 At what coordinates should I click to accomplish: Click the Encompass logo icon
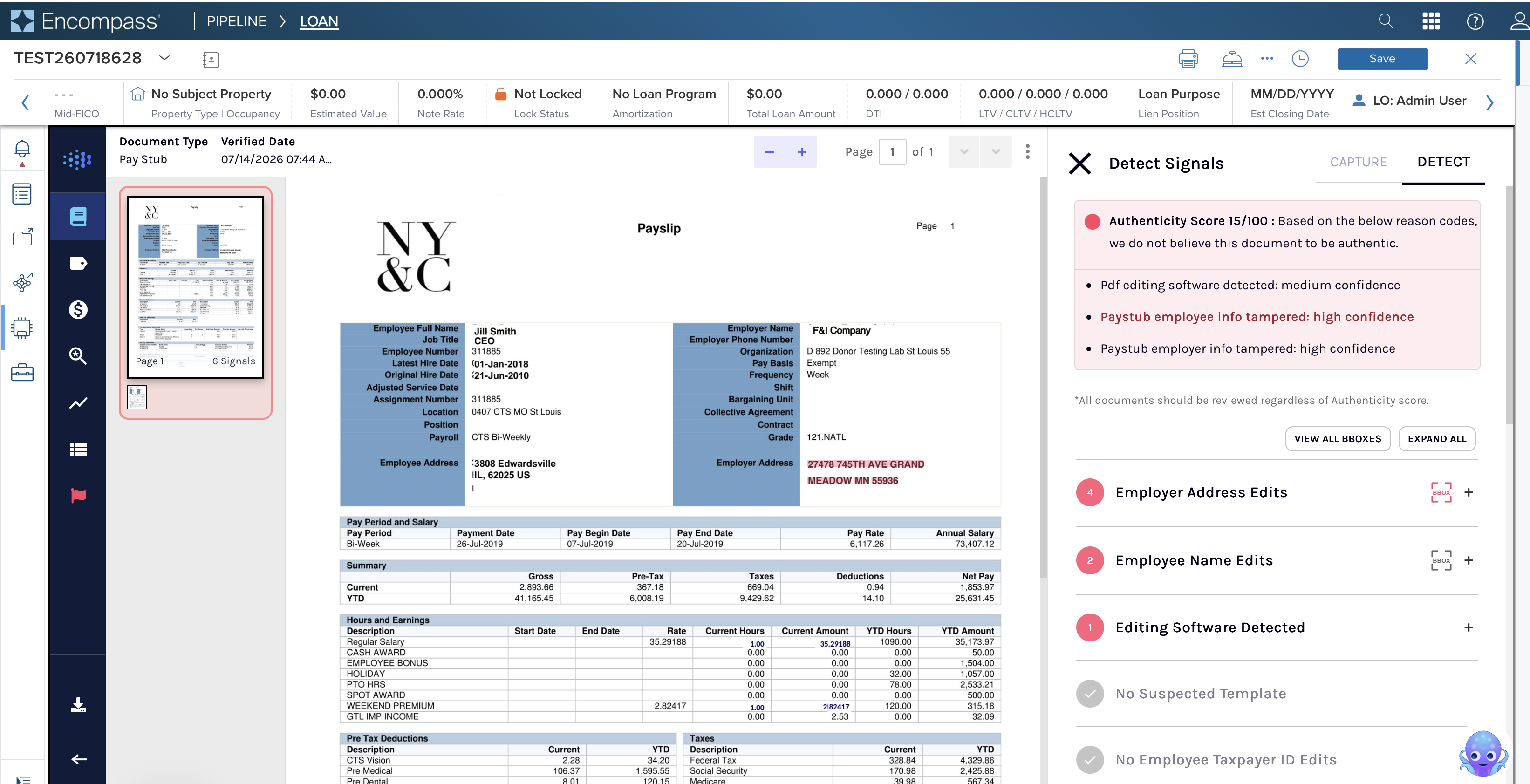(x=22, y=21)
